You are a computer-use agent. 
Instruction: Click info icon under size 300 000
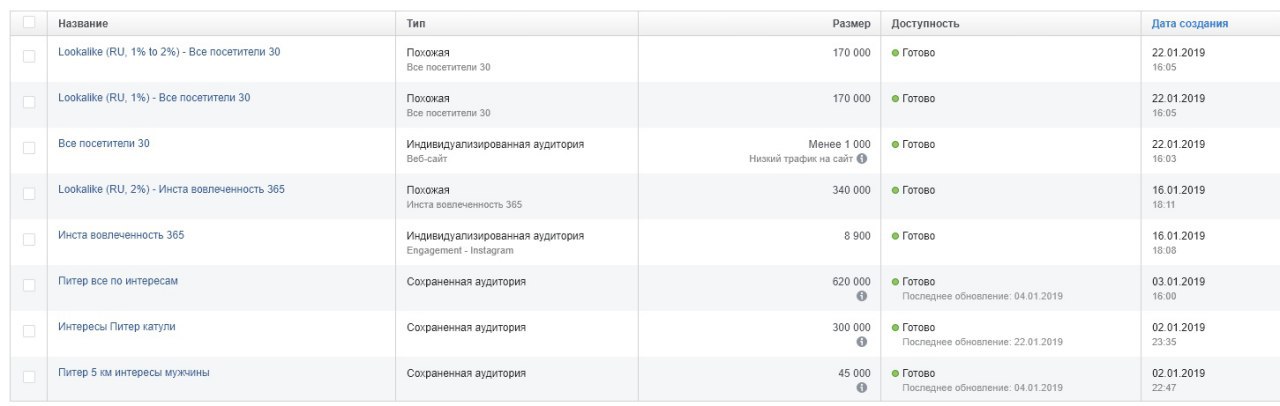pyautogui.click(x=862, y=342)
